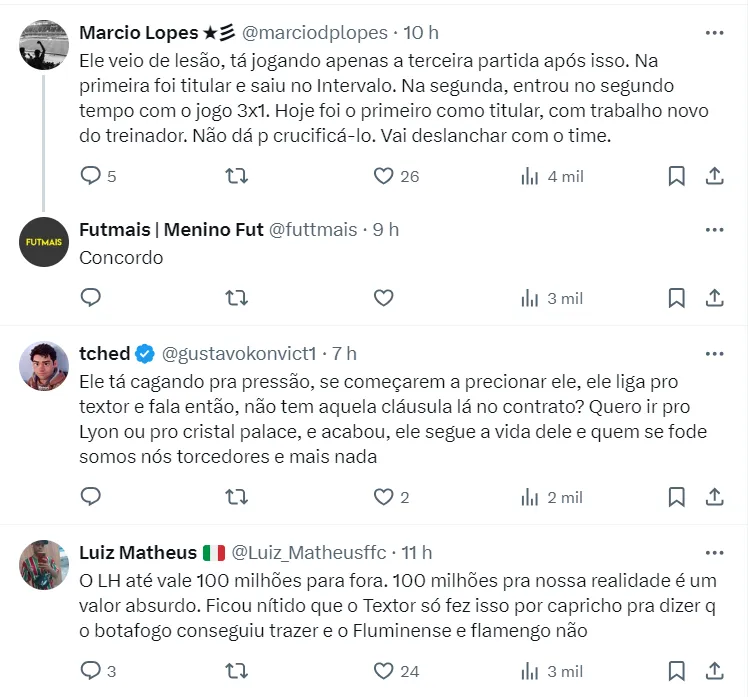The width and height of the screenshot is (748, 697).
Task: Open tched's profile picture
Action: [44, 365]
